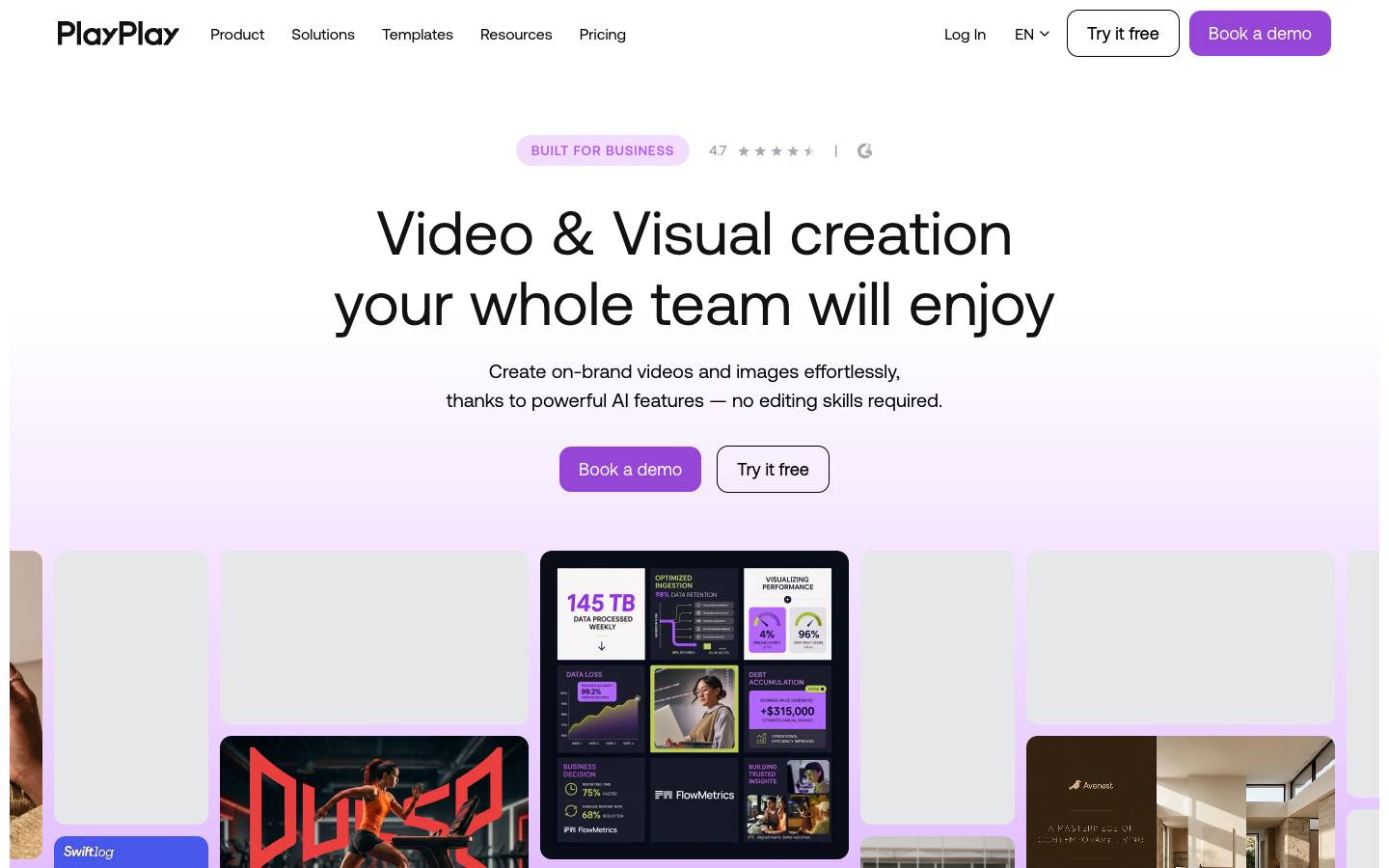Open the Avenest interior thumbnail

click(x=1181, y=802)
